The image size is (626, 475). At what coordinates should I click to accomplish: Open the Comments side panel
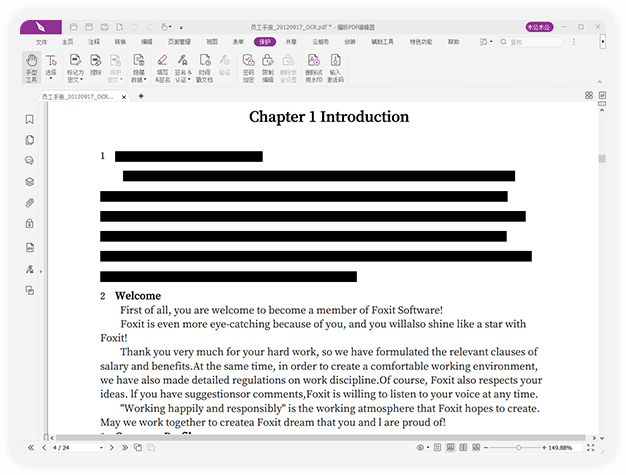pyautogui.click(x=30, y=160)
